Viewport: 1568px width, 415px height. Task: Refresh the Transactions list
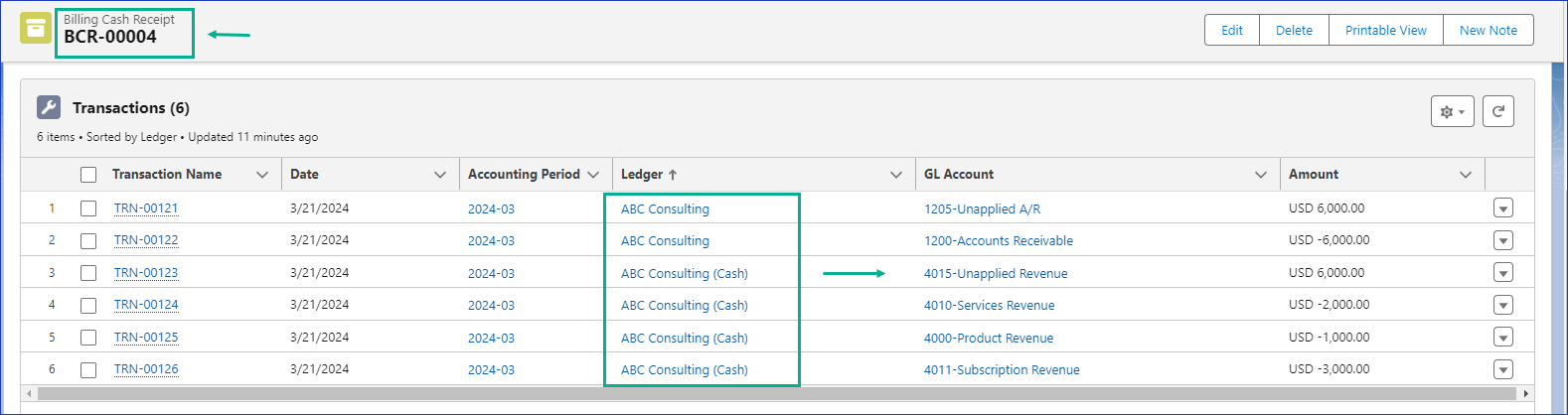tap(1498, 112)
